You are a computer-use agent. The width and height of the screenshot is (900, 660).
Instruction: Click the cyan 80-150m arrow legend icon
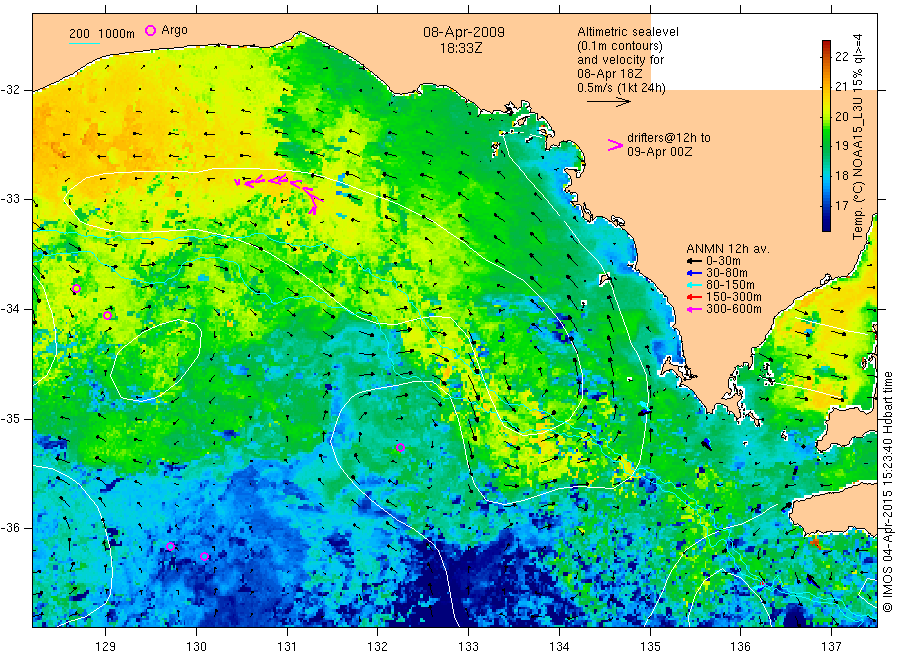[x=695, y=285]
